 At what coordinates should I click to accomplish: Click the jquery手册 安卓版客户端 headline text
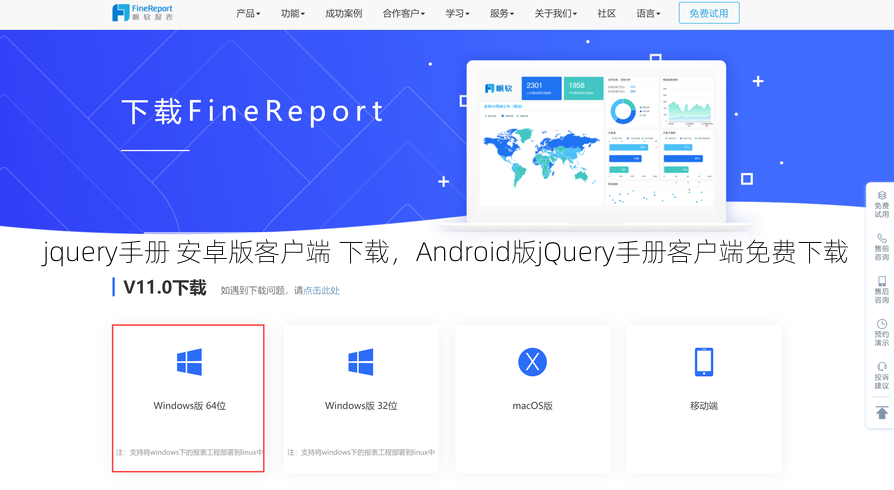coord(445,252)
